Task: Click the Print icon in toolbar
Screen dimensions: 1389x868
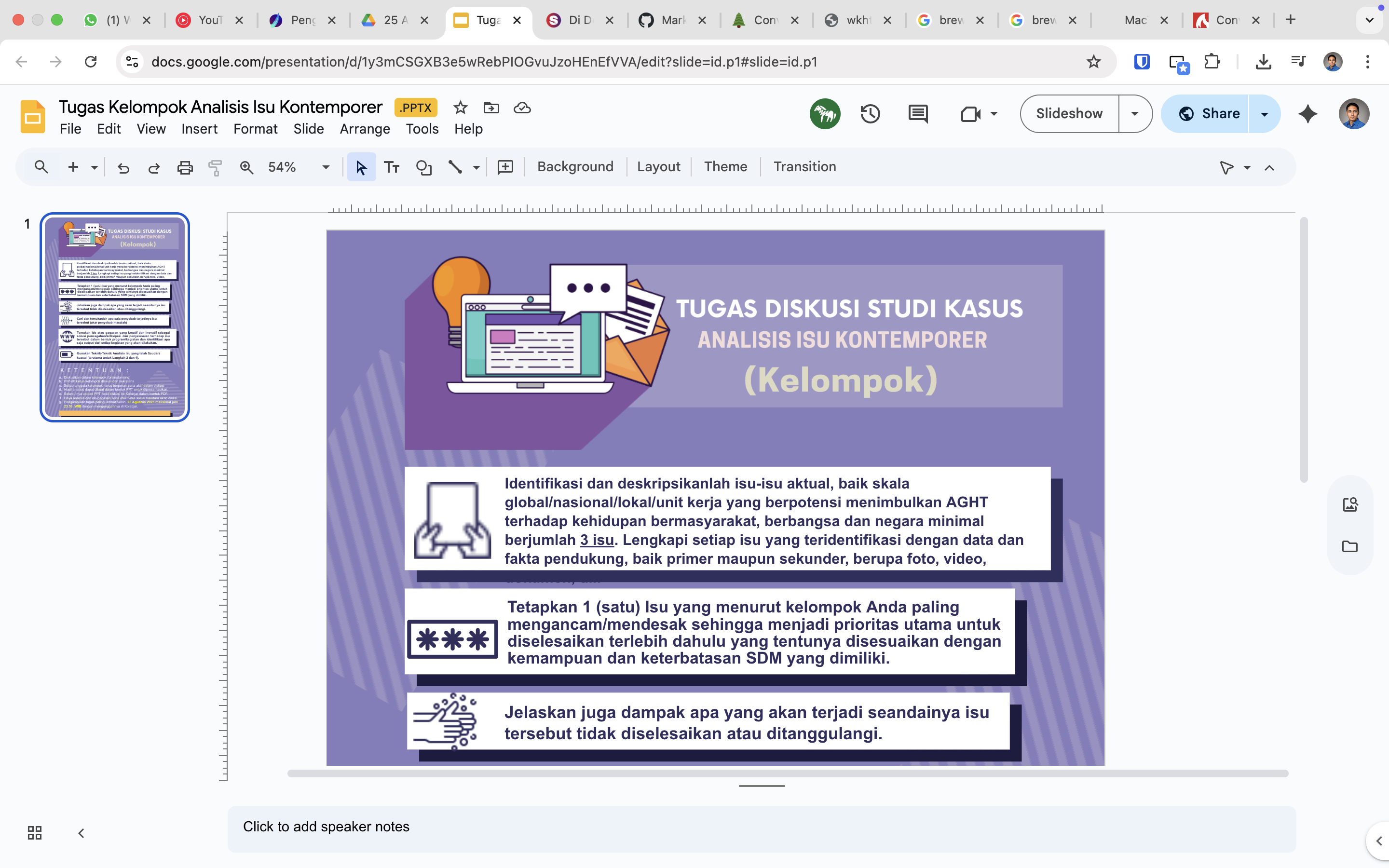Action: [185, 167]
